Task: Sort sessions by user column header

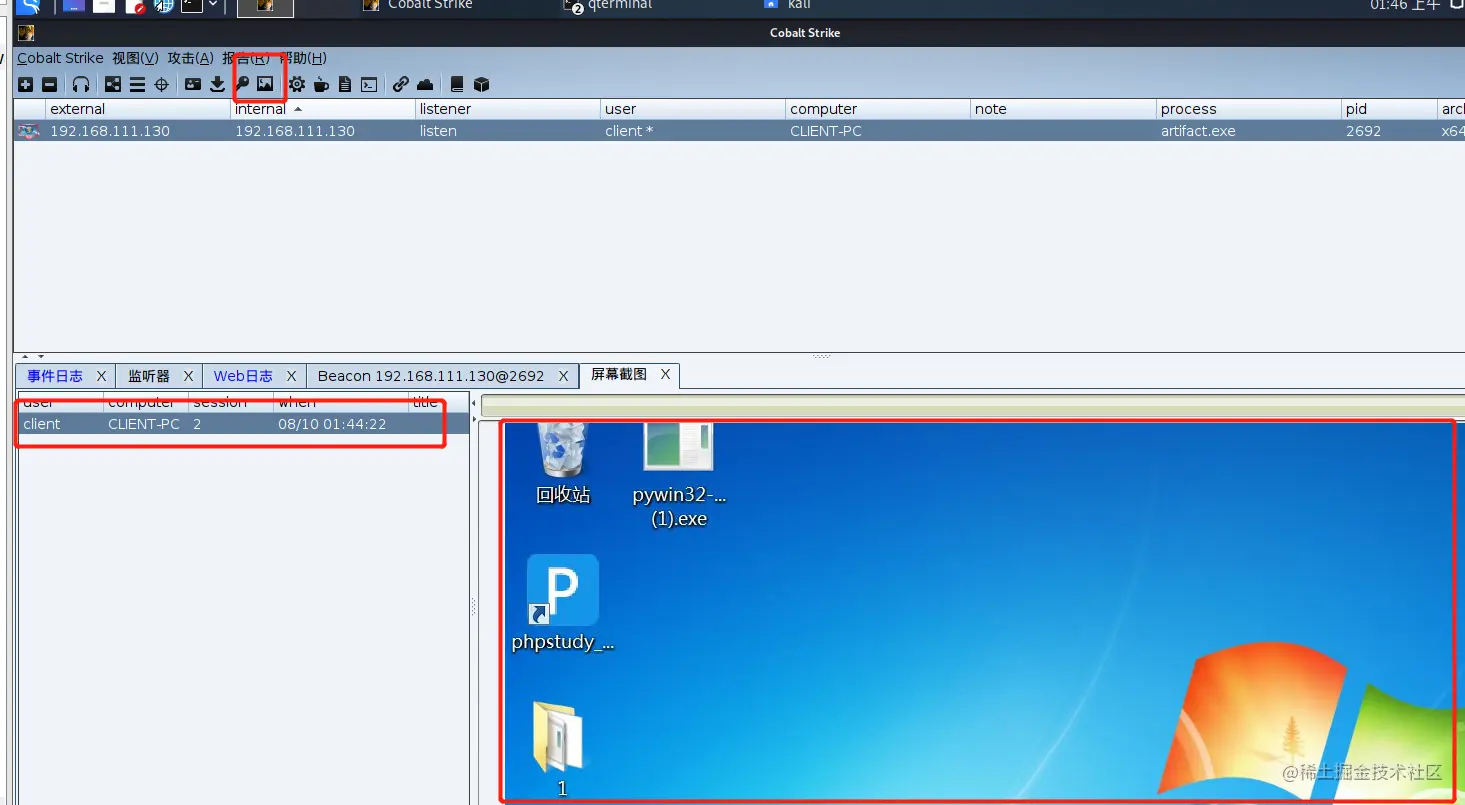Action: (693, 109)
